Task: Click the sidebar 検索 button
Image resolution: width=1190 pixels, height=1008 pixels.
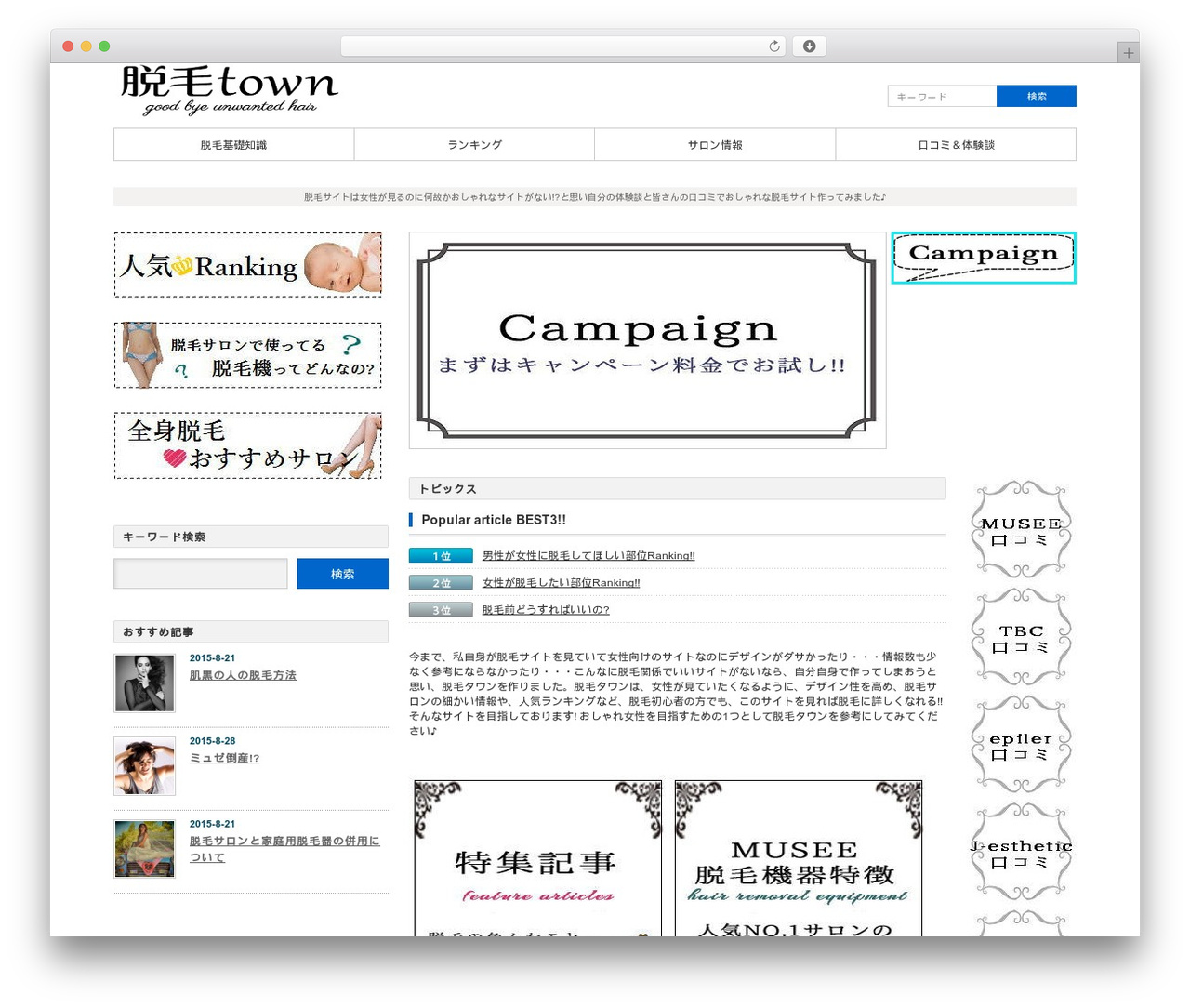Action: [x=342, y=574]
